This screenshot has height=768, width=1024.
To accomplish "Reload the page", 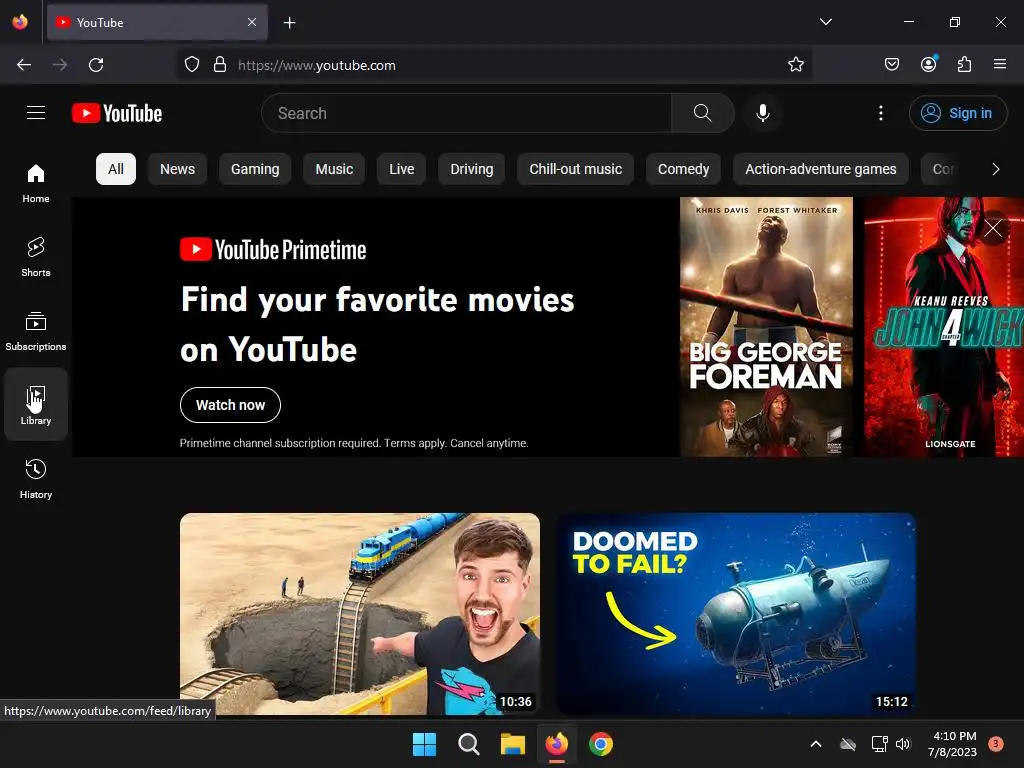I will pos(96,65).
